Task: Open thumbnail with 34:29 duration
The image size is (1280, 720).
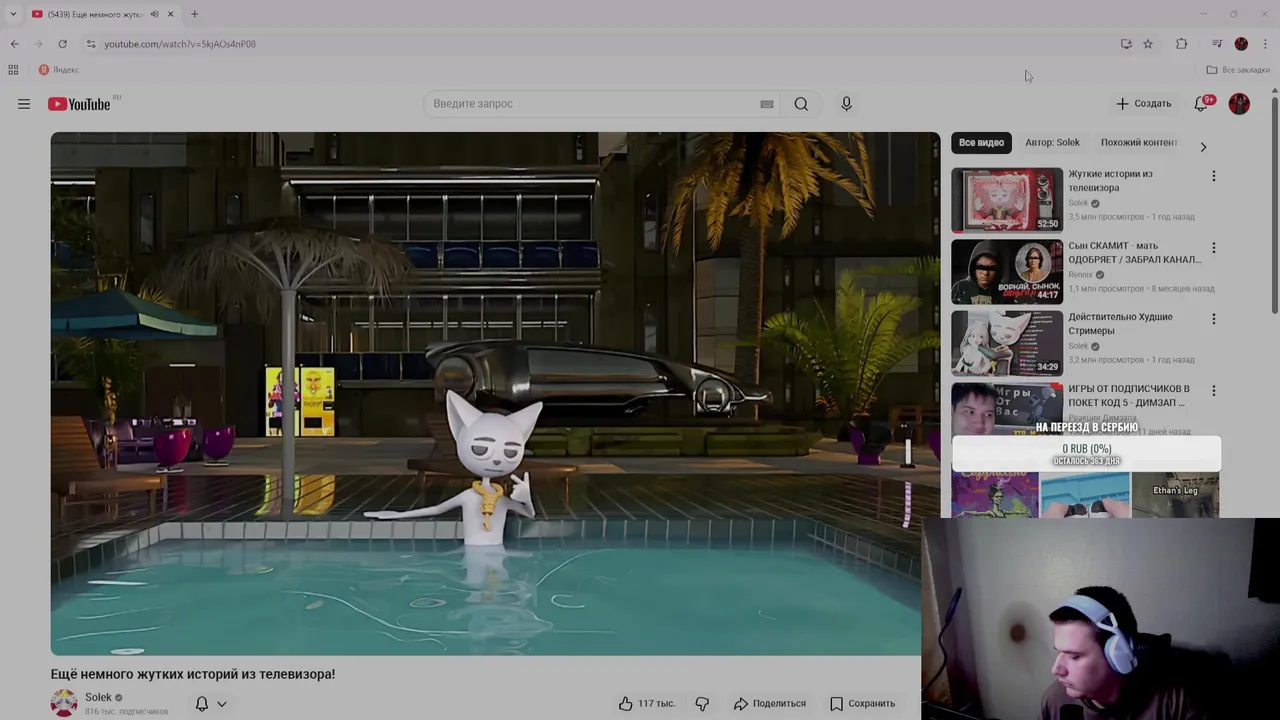Action: pyautogui.click(x=1007, y=343)
